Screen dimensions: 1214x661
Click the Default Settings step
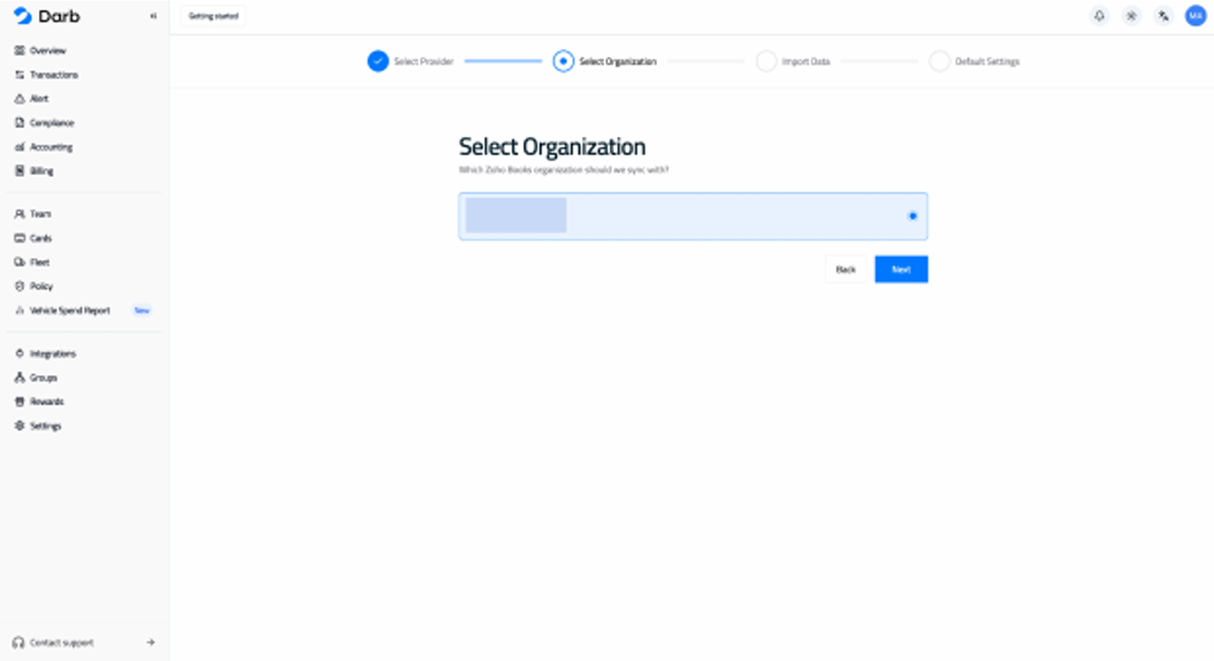[975, 61]
